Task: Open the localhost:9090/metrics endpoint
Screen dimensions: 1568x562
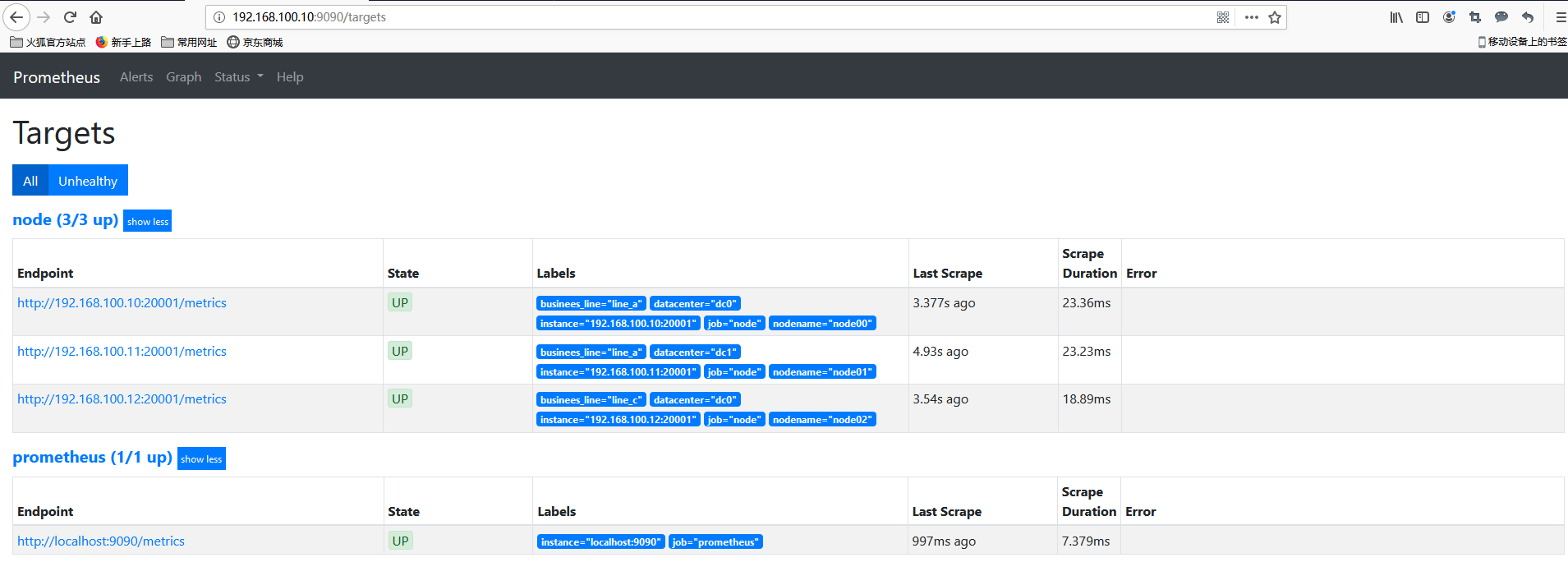Action: (101, 541)
